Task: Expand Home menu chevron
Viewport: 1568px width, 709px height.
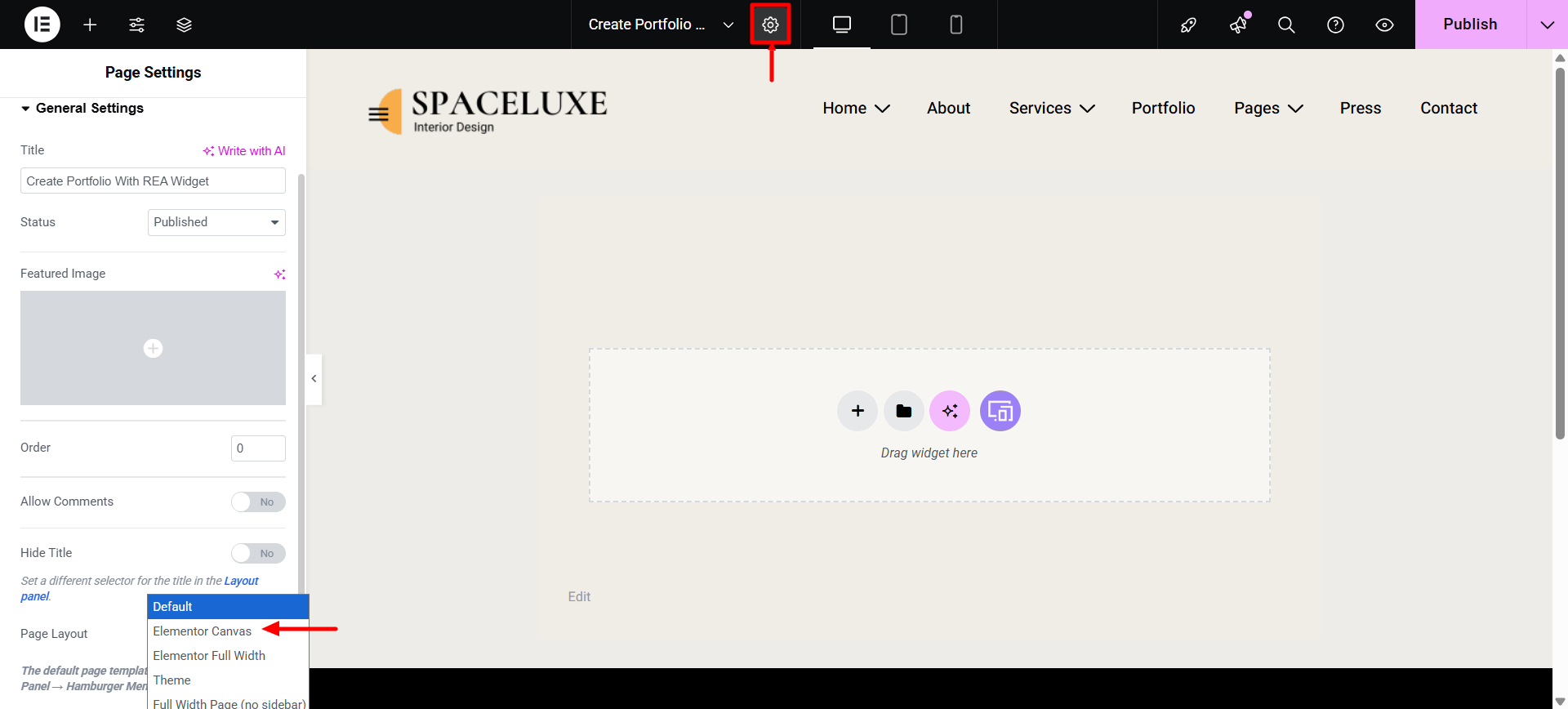Action: [x=883, y=109]
